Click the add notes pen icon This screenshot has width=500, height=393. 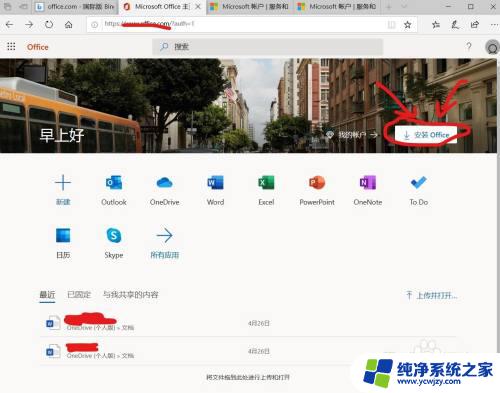(x=455, y=24)
